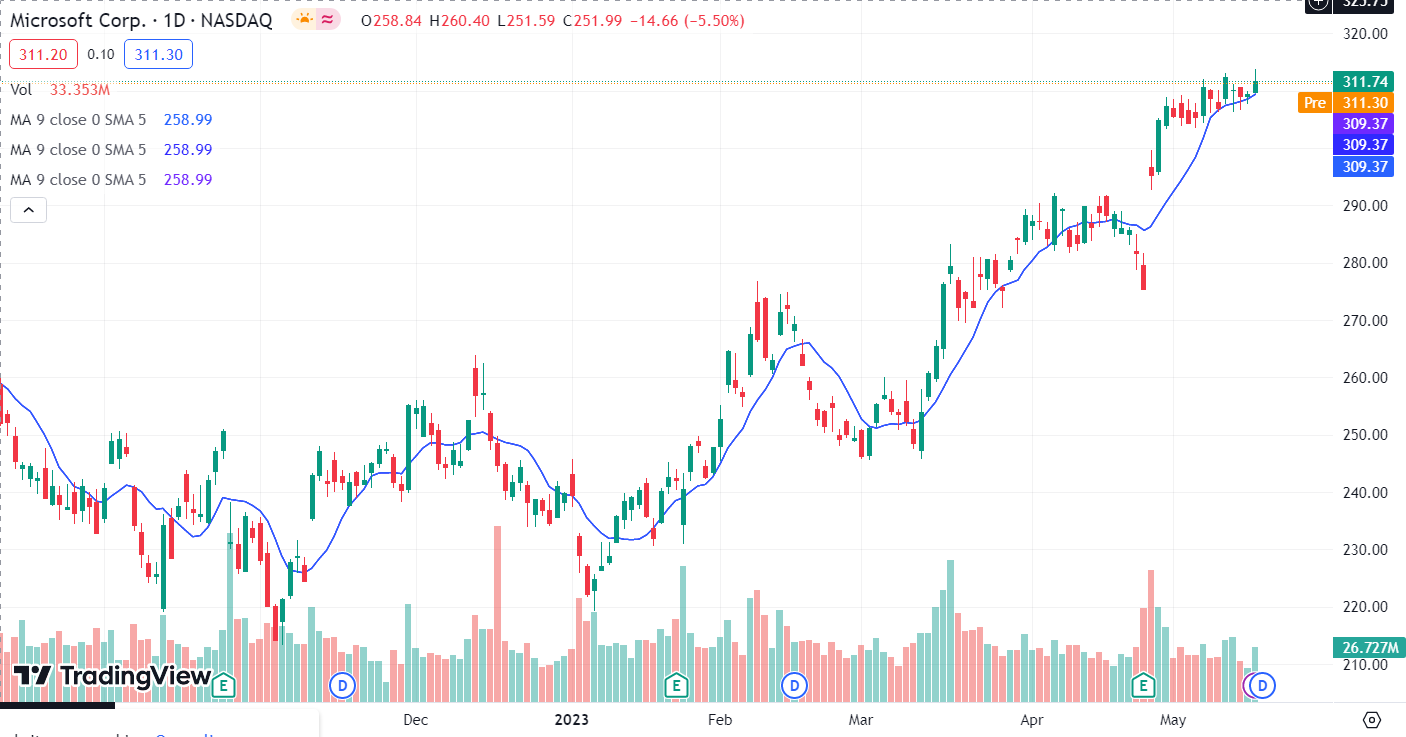Collapse the indicator legend with chevron button
1406x737 pixels.
pyautogui.click(x=29, y=210)
